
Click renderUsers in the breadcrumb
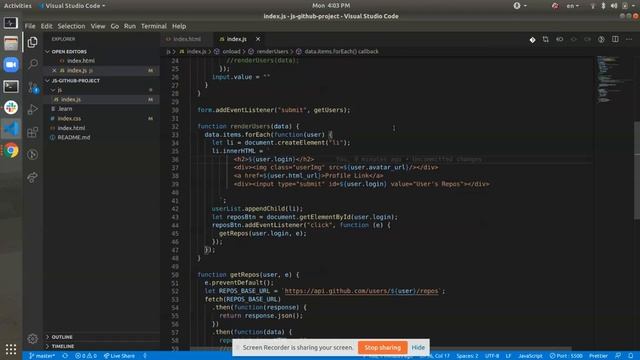272,51
